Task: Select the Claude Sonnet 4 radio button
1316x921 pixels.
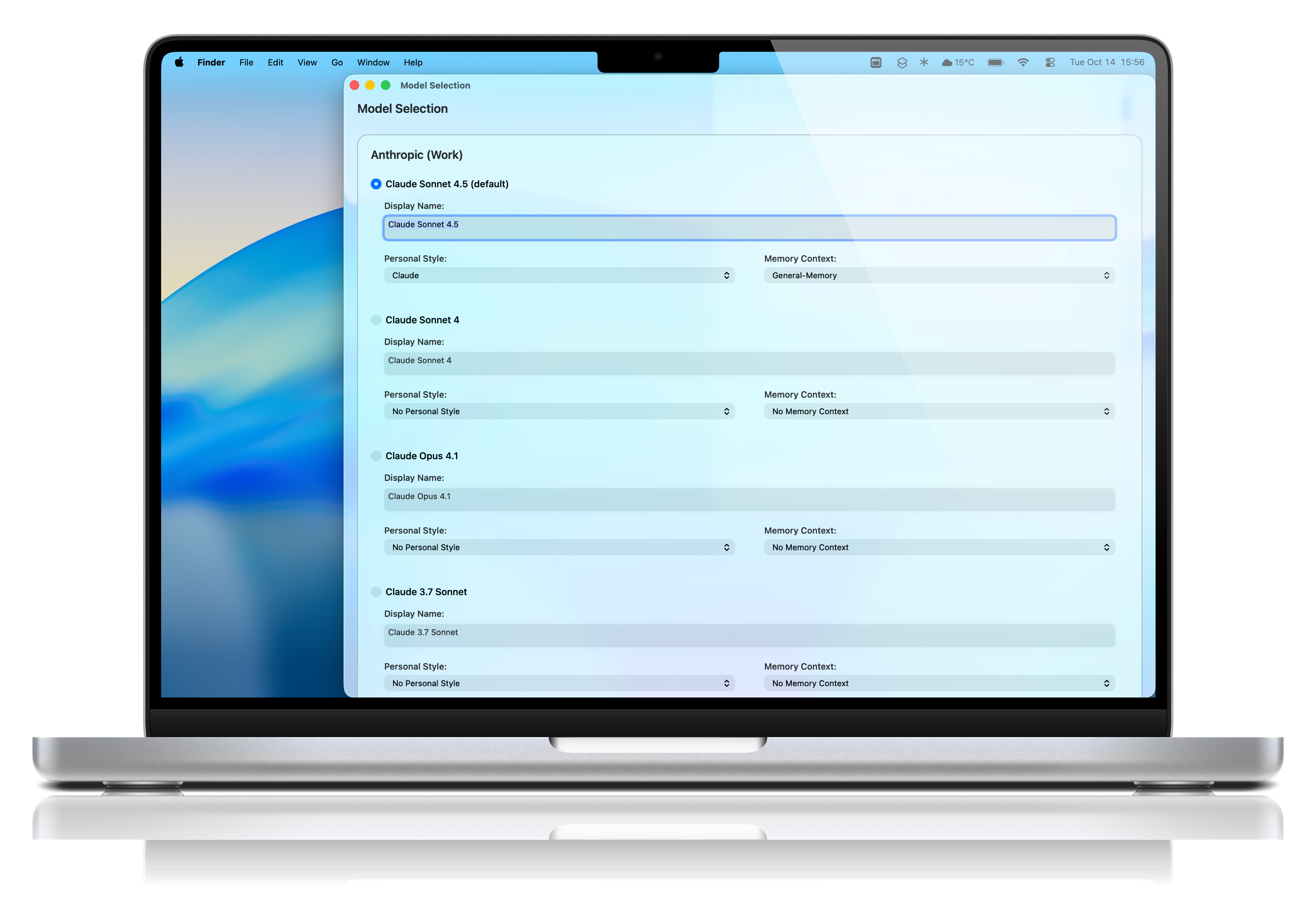Action: pos(376,320)
